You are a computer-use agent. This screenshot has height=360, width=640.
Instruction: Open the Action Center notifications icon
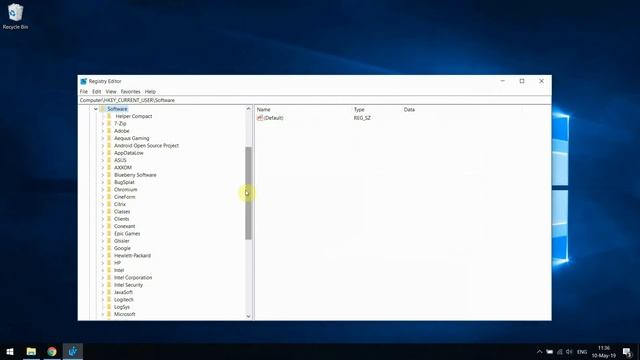coord(627,352)
